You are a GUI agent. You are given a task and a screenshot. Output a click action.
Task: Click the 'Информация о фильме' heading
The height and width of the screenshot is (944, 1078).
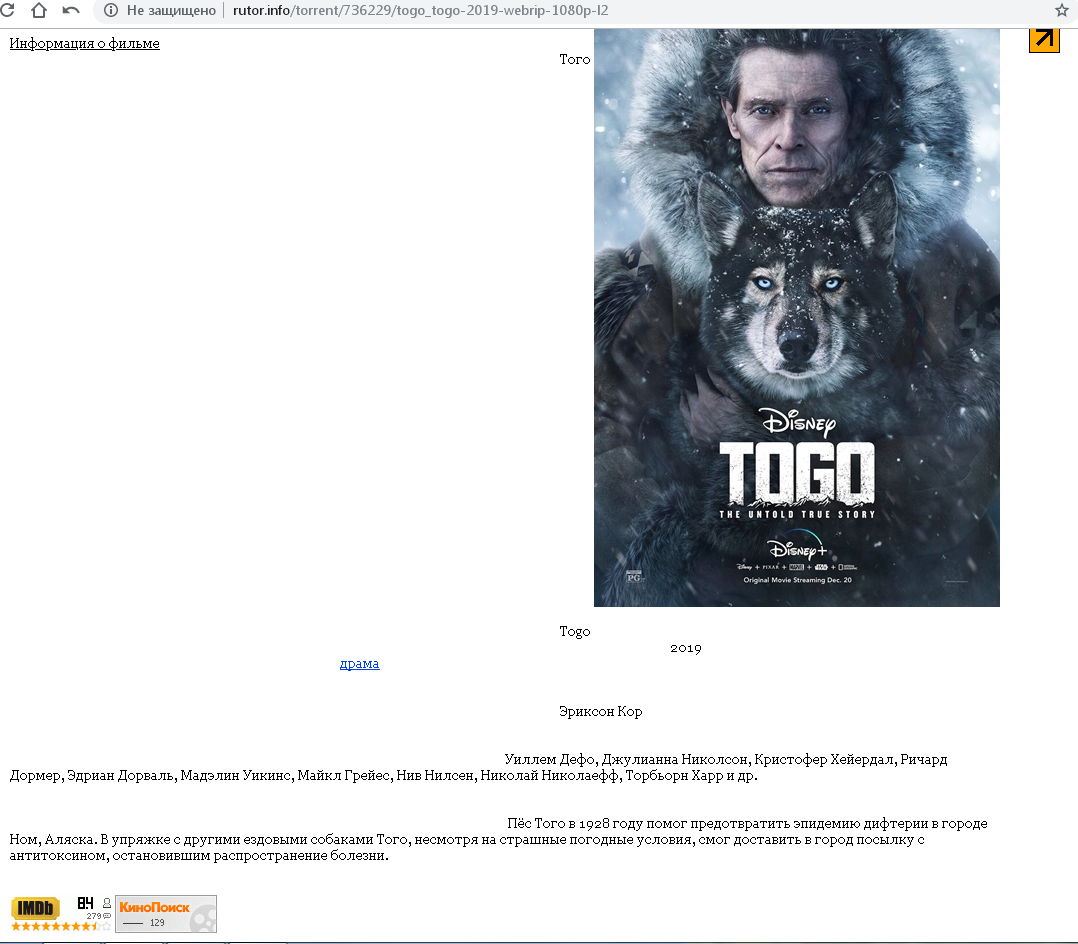coord(85,43)
